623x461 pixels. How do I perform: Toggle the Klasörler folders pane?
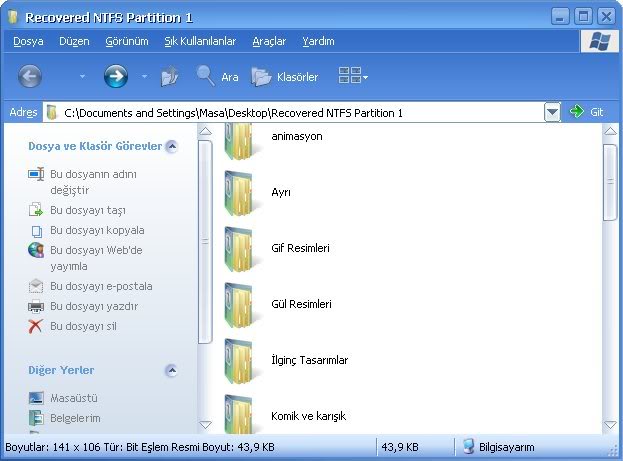(285, 76)
